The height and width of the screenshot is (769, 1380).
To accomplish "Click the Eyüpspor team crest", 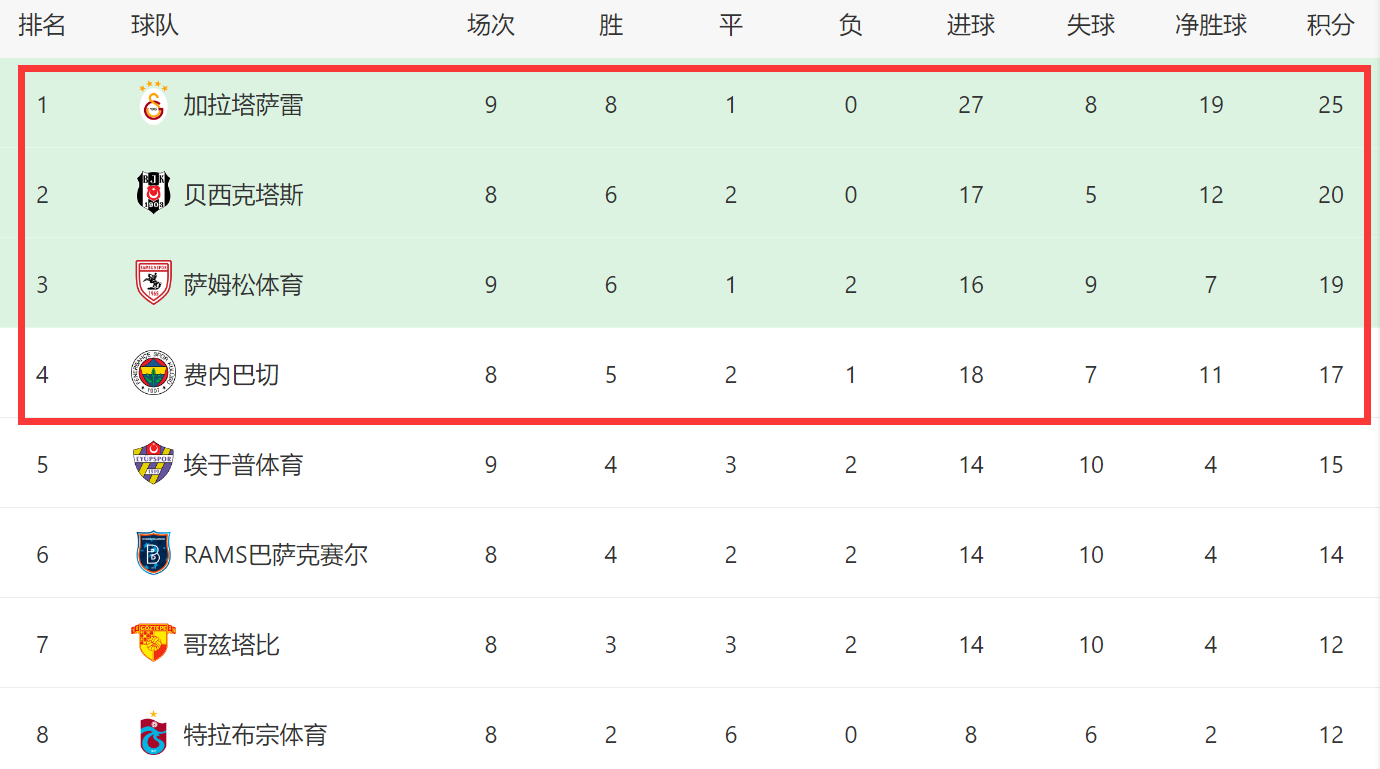I will click(154, 464).
